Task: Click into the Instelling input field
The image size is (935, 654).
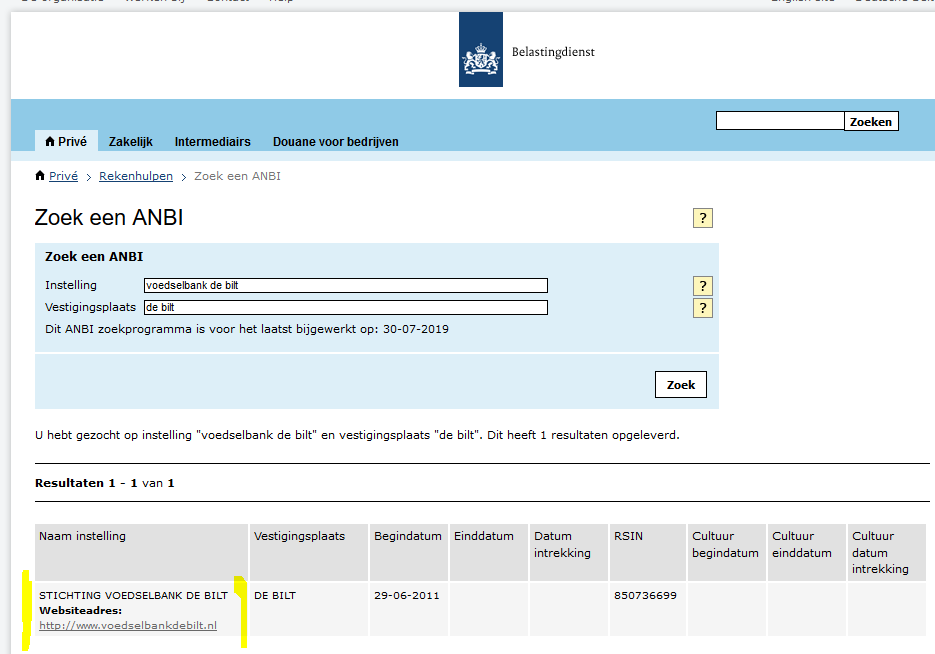Action: 346,286
